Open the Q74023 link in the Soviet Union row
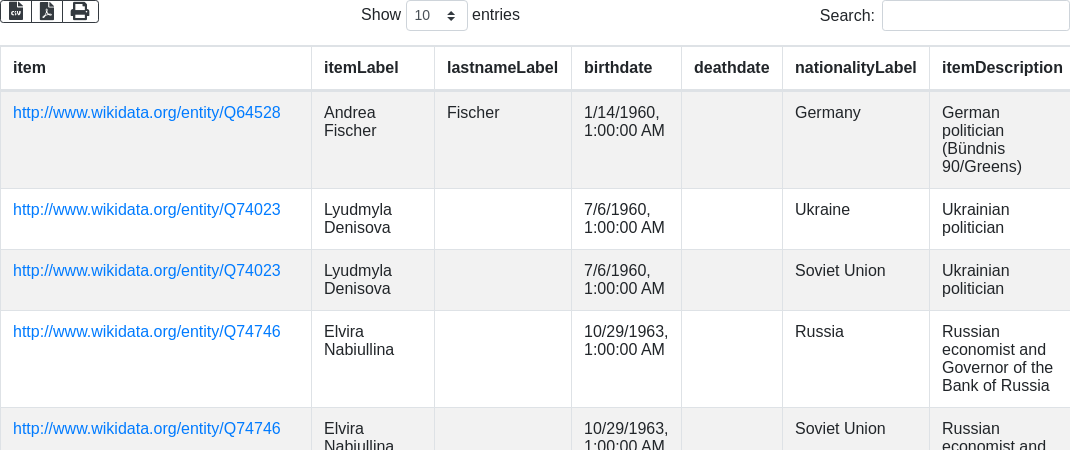The image size is (1070, 450). (x=147, y=271)
